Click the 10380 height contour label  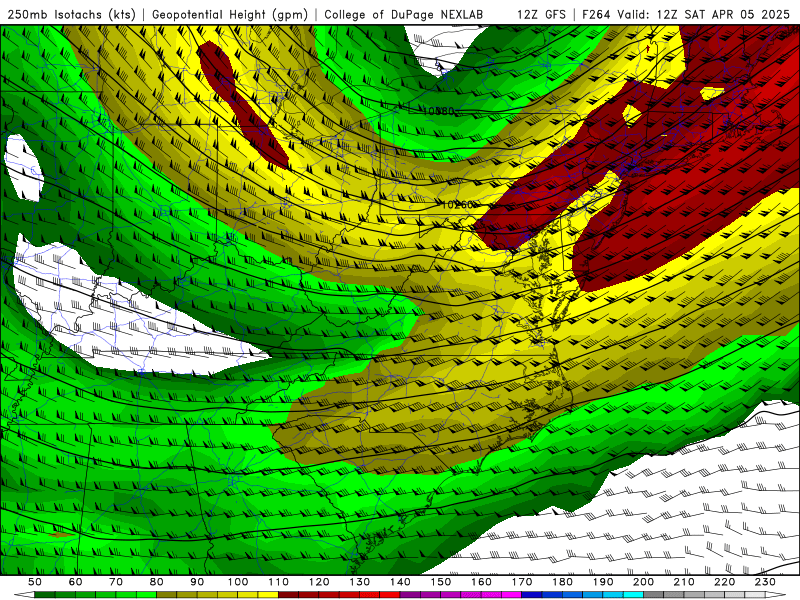tap(439, 111)
